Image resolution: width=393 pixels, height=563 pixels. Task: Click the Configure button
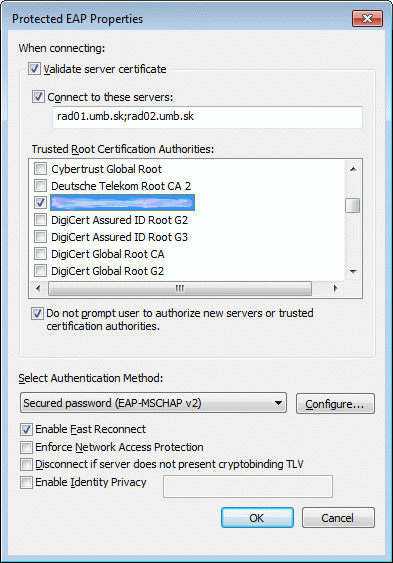[335, 404]
